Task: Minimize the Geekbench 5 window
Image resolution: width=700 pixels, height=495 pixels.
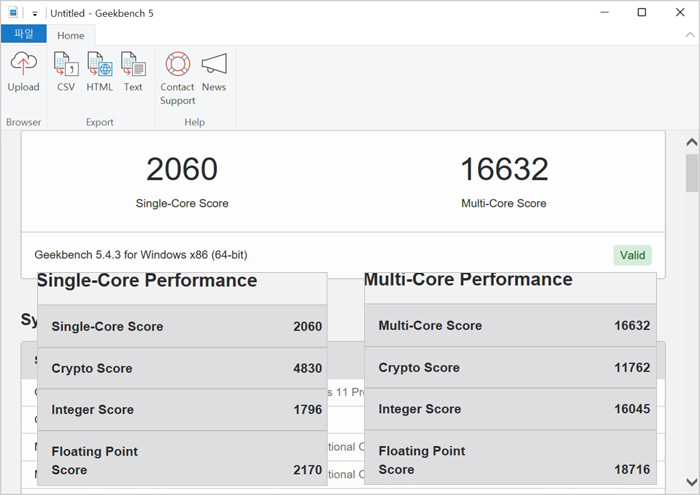Action: (x=604, y=12)
